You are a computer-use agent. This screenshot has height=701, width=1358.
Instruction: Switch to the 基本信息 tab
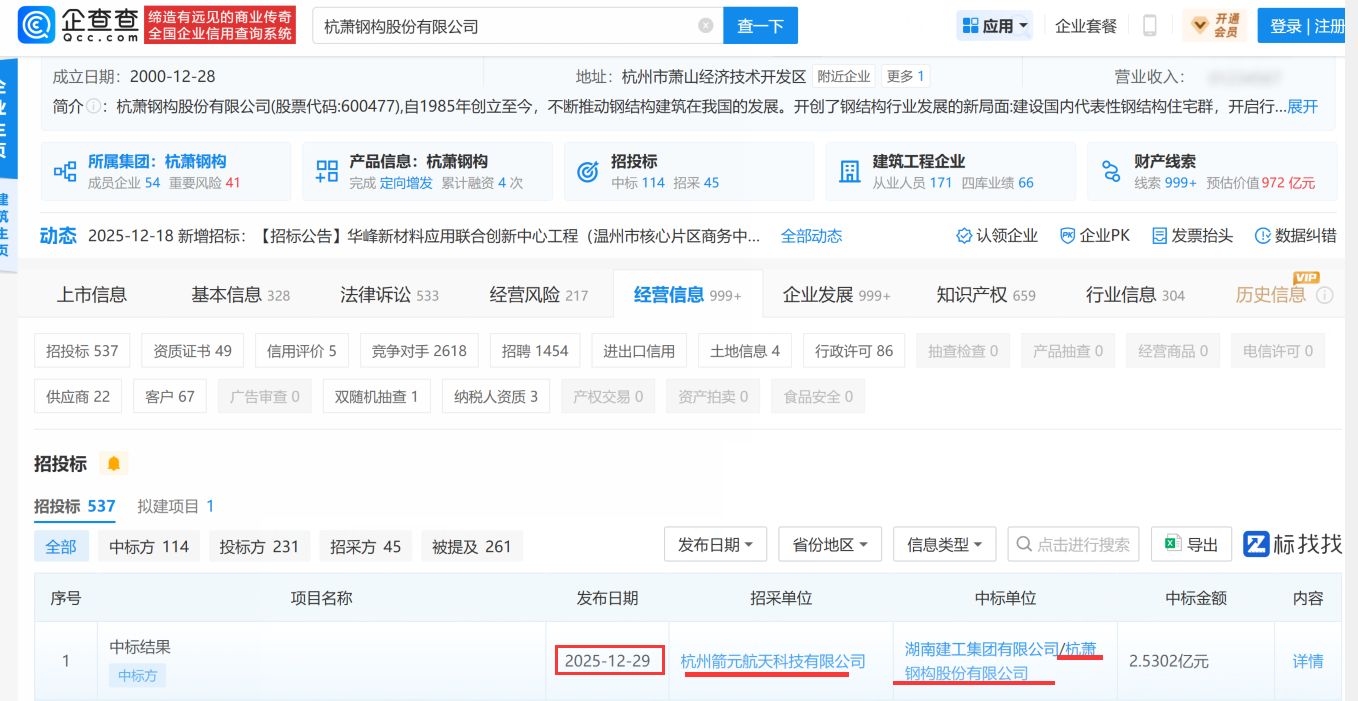pos(240,294)
